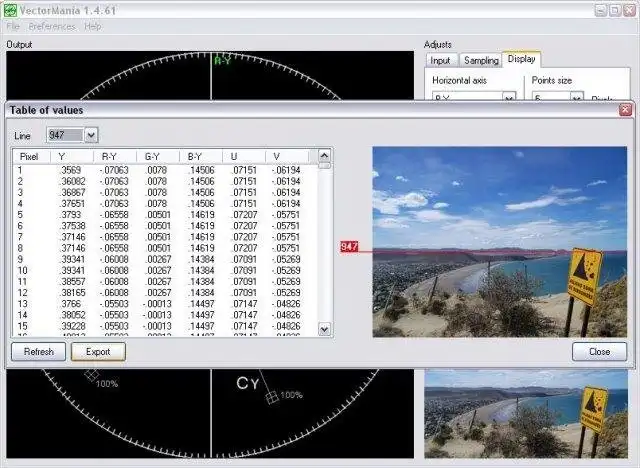Image resolution: width=640 pixels, height=468 pixels.
Task: Click the table scroll down arrow
Action: click(x=324, y=329)
